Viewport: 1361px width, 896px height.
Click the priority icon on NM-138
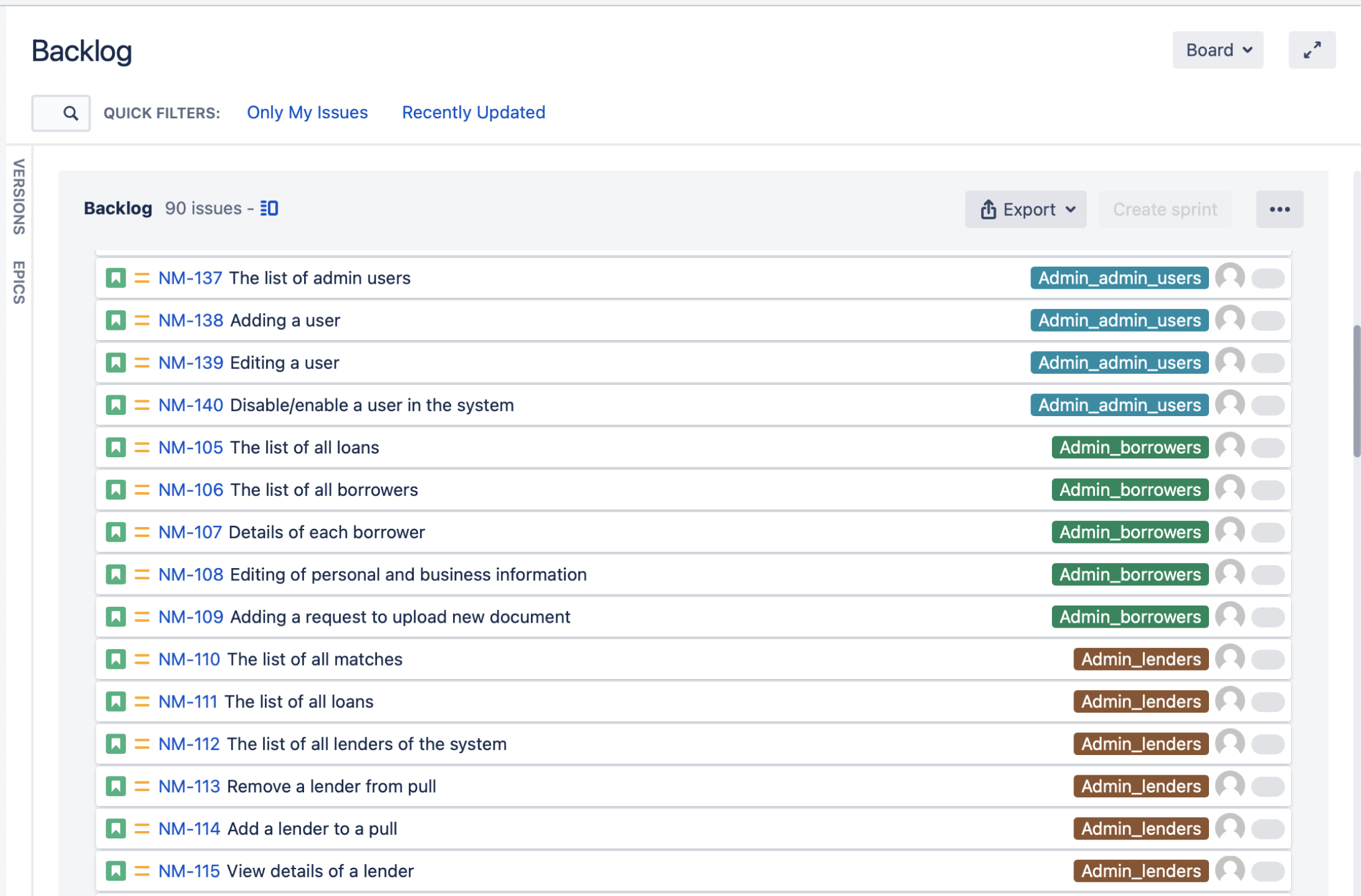tap(142, 320)
